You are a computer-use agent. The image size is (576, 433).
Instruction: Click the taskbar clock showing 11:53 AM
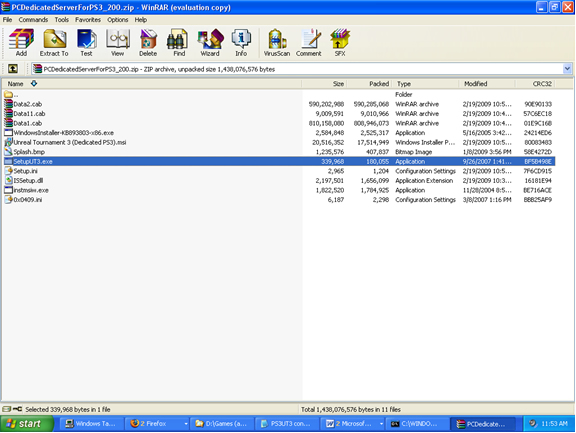pyautogui.click(x=554, y=423)
